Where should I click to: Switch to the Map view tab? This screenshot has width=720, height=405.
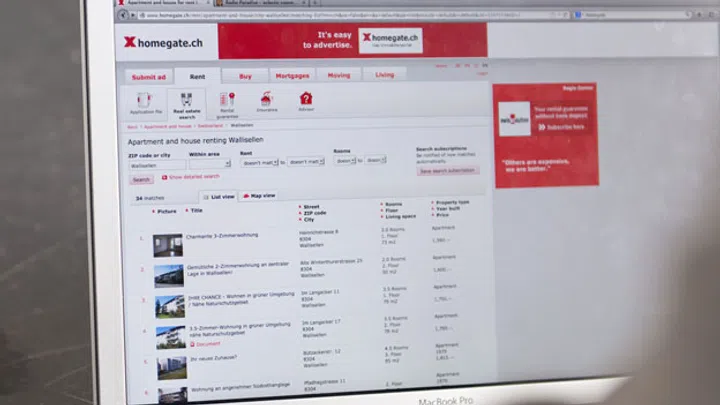(259, 196)
